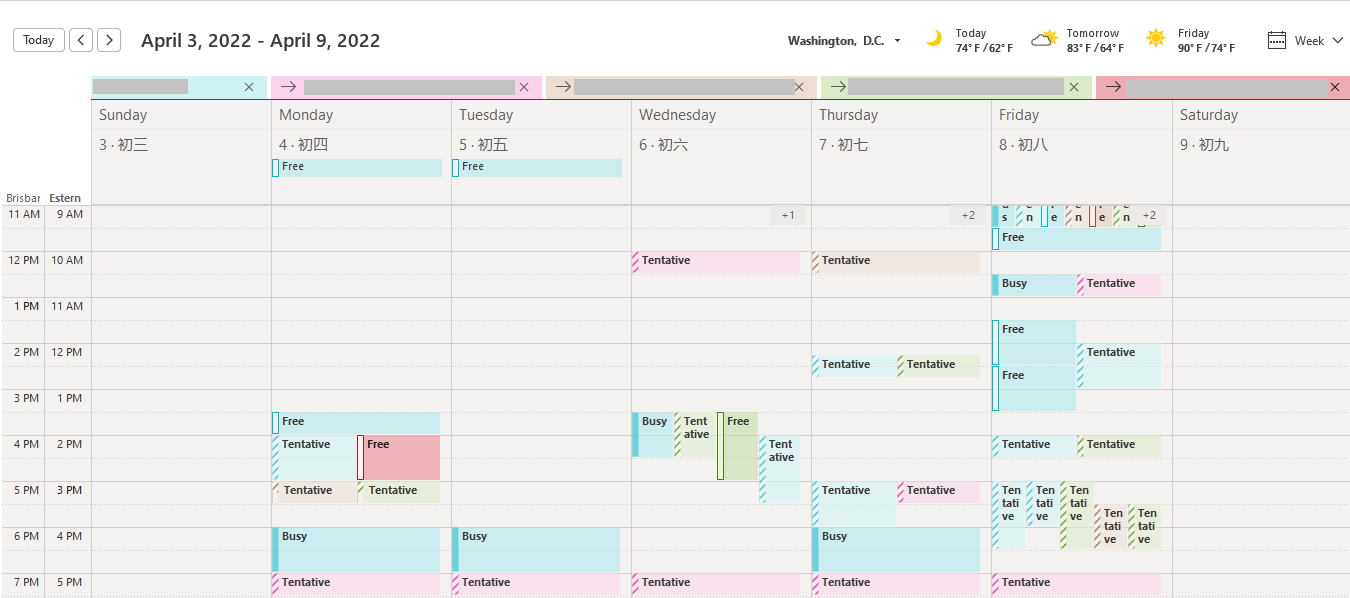Close the blue filter bar
Screen dimensions: 1350x598
pyautogui.click(x=248, y=87)
